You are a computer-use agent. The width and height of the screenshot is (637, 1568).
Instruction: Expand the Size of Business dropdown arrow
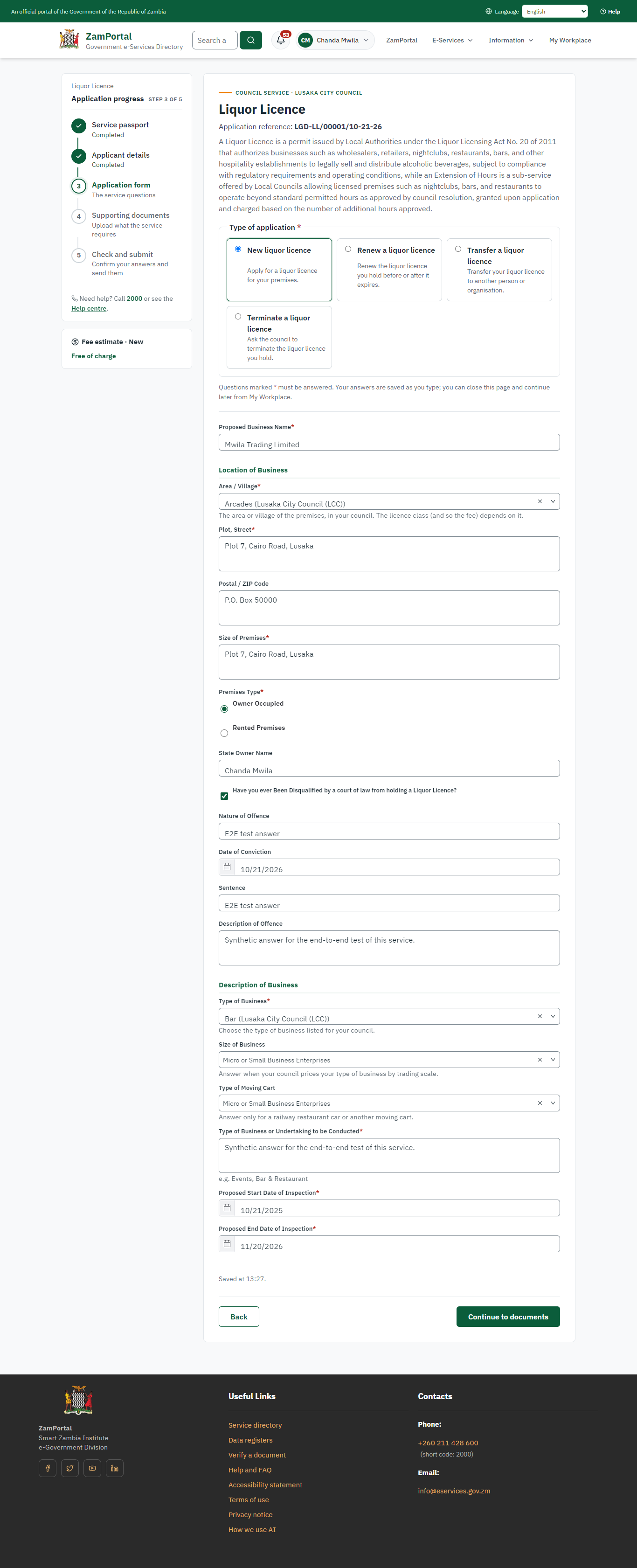click(553, 1060)
